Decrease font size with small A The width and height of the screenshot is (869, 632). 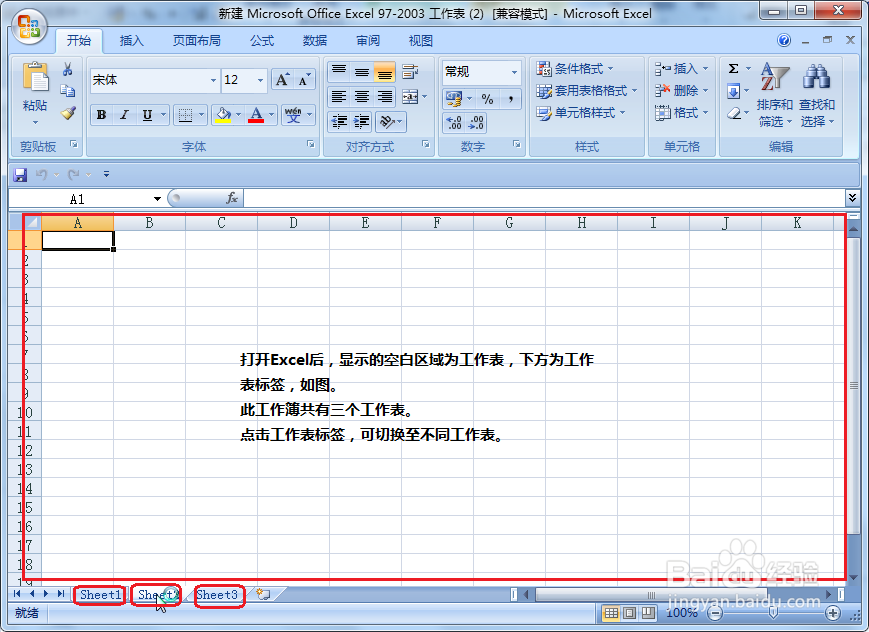click(x=304, y=80)
